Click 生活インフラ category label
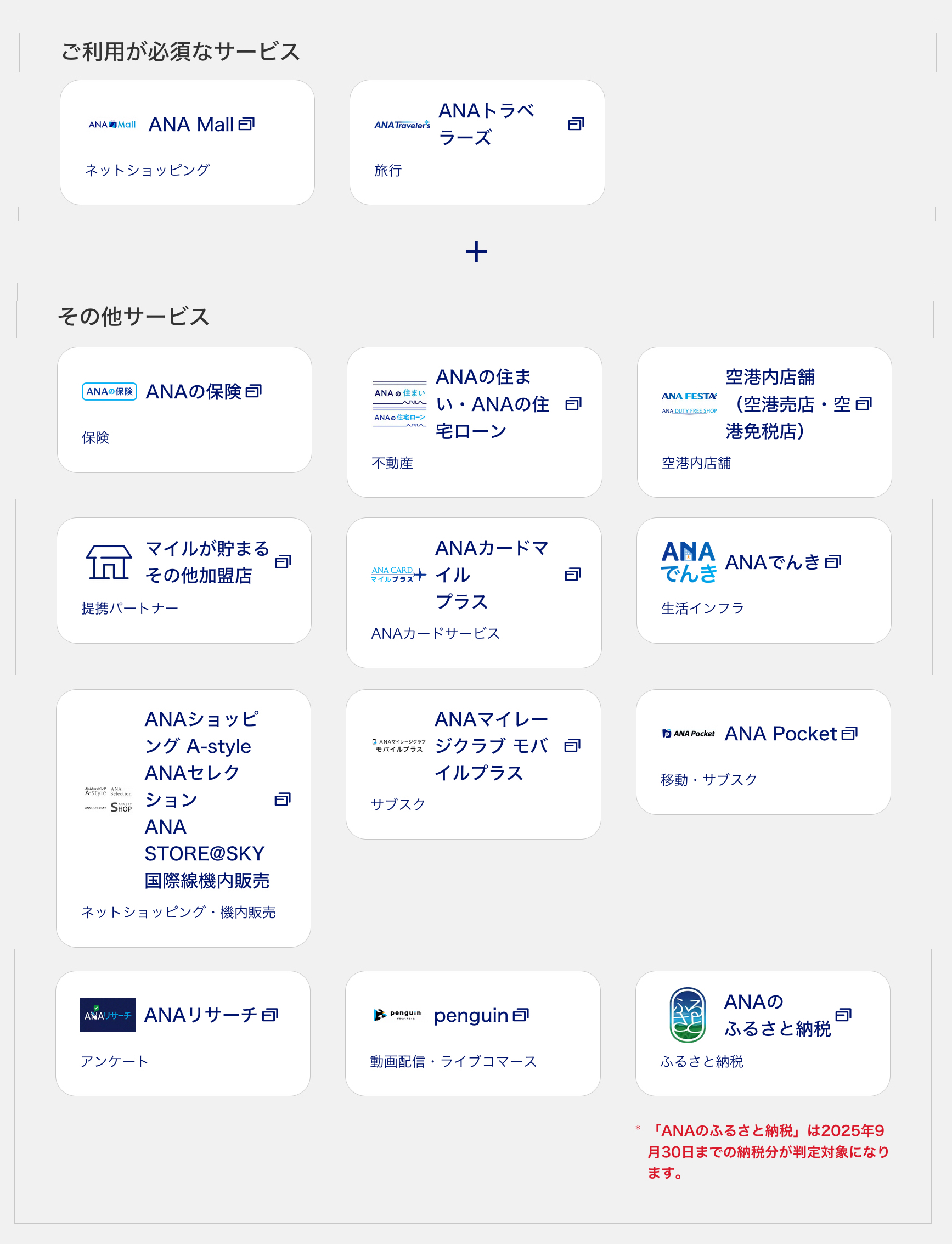The height and width of the screenshot is (1244, 952). coord(703,608)
